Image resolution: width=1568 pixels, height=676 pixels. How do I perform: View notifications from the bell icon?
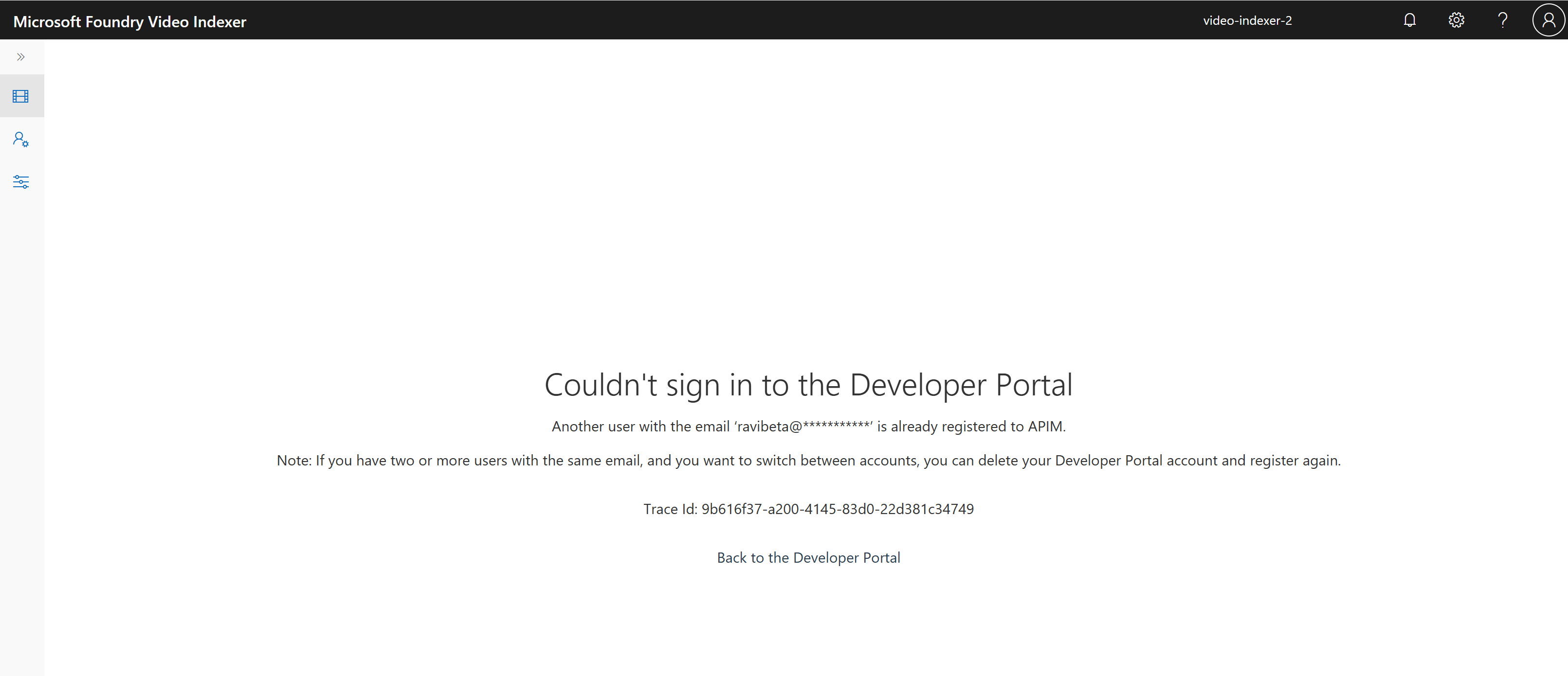point(1410,19)
